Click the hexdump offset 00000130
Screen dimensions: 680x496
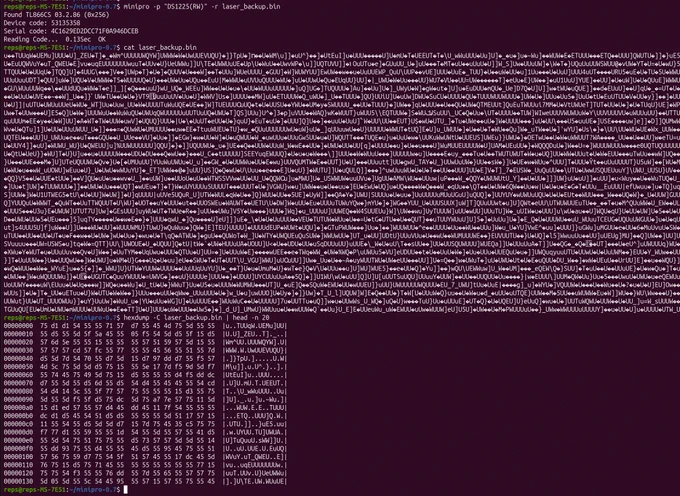point(18,482)
